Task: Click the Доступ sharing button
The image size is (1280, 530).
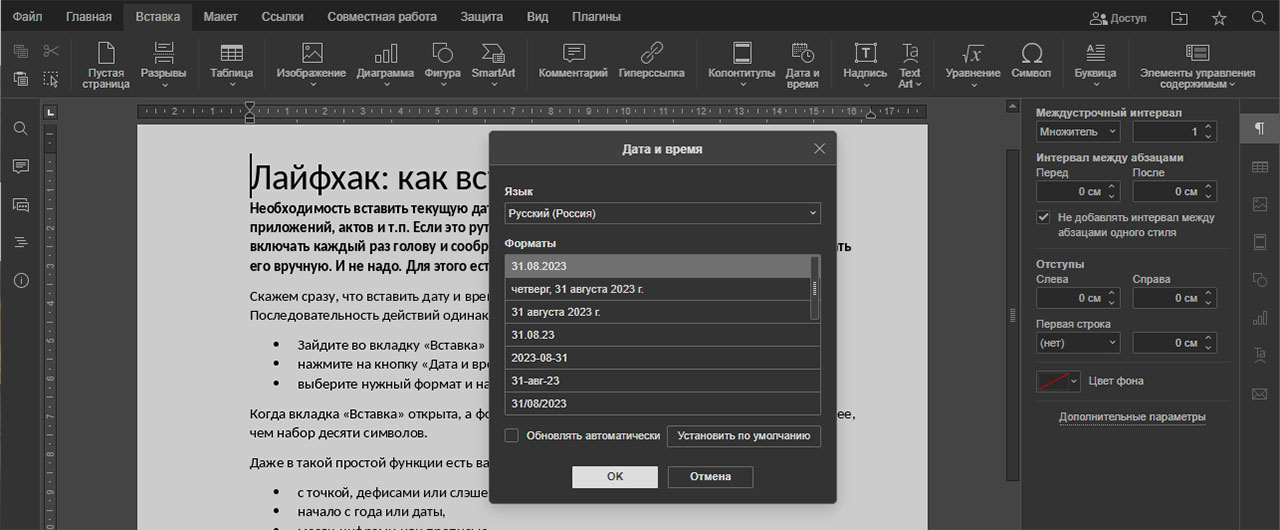Action: pos(1119,18)
